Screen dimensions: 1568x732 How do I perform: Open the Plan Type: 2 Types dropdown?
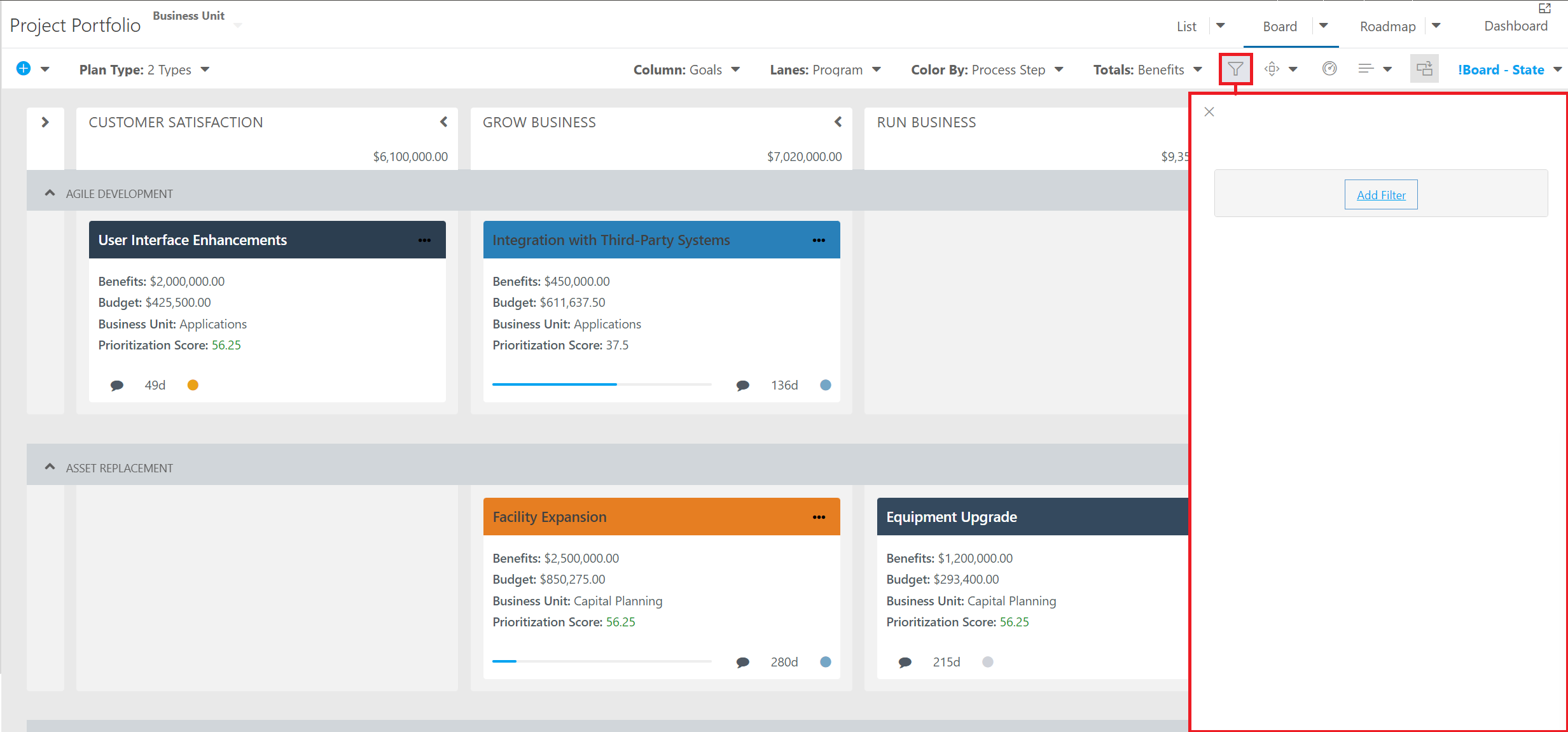144,69
